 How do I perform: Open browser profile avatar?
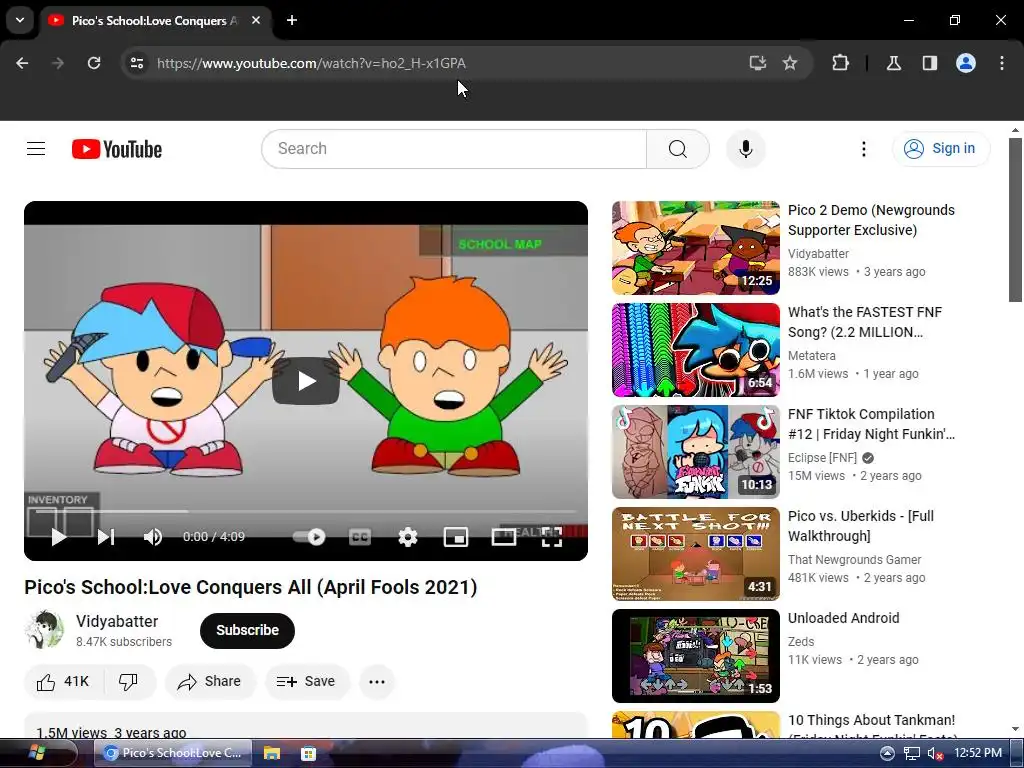pyautogui.click(x=966, y=63)
